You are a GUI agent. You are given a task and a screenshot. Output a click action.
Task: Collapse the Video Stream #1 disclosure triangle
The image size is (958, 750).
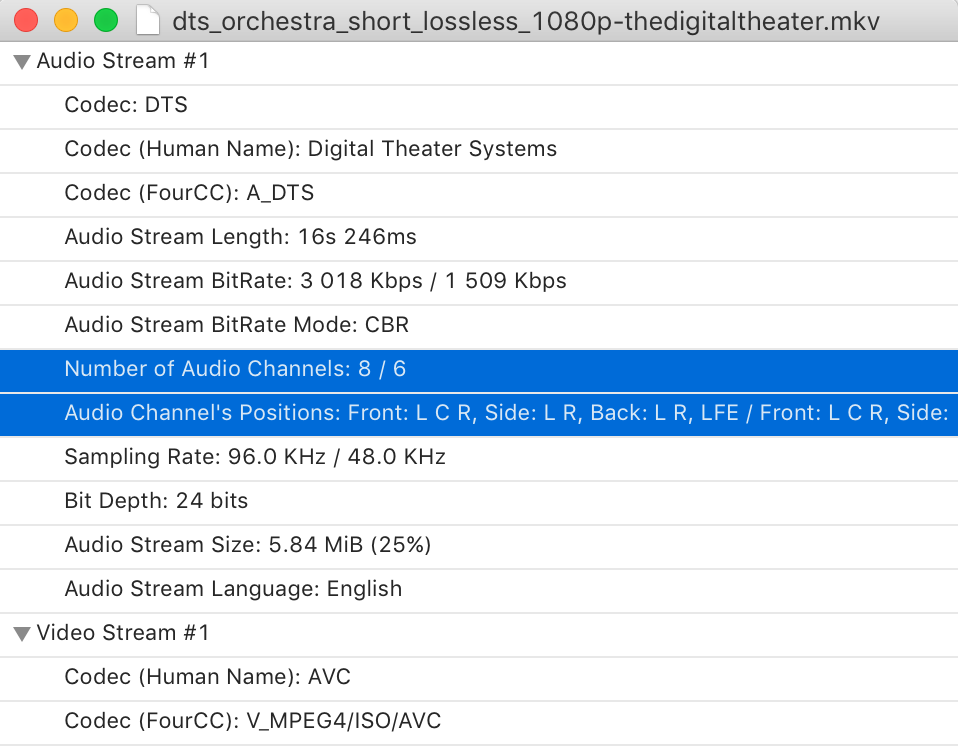(x=22, y=633)
